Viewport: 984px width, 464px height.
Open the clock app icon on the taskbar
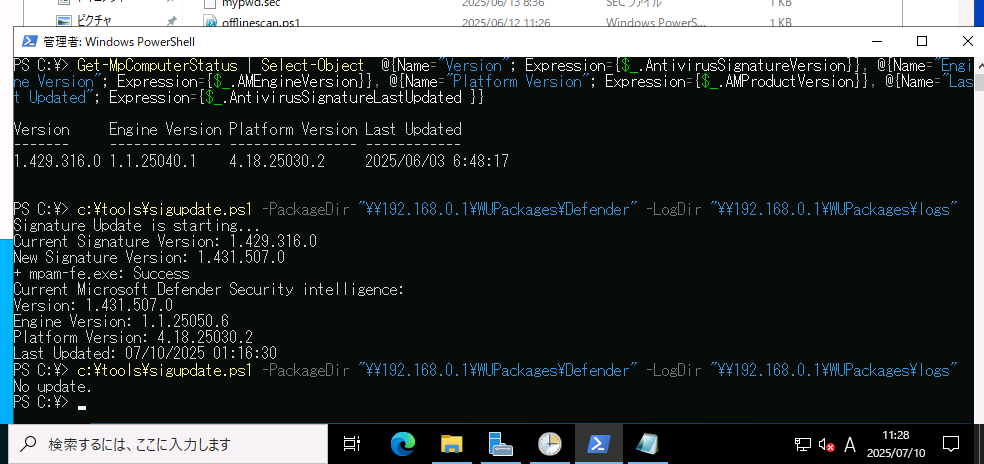click(550, 445)
